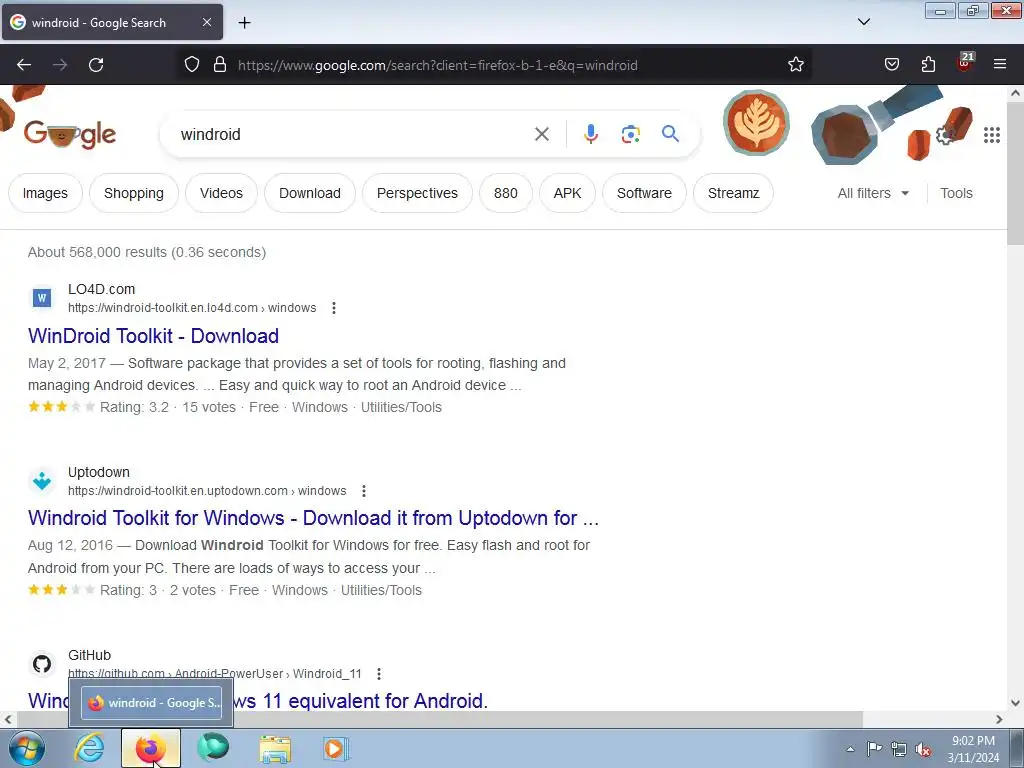Filter results by Images
The height and width of the screenshot is (768, 1024).
(x=45, y=193)
